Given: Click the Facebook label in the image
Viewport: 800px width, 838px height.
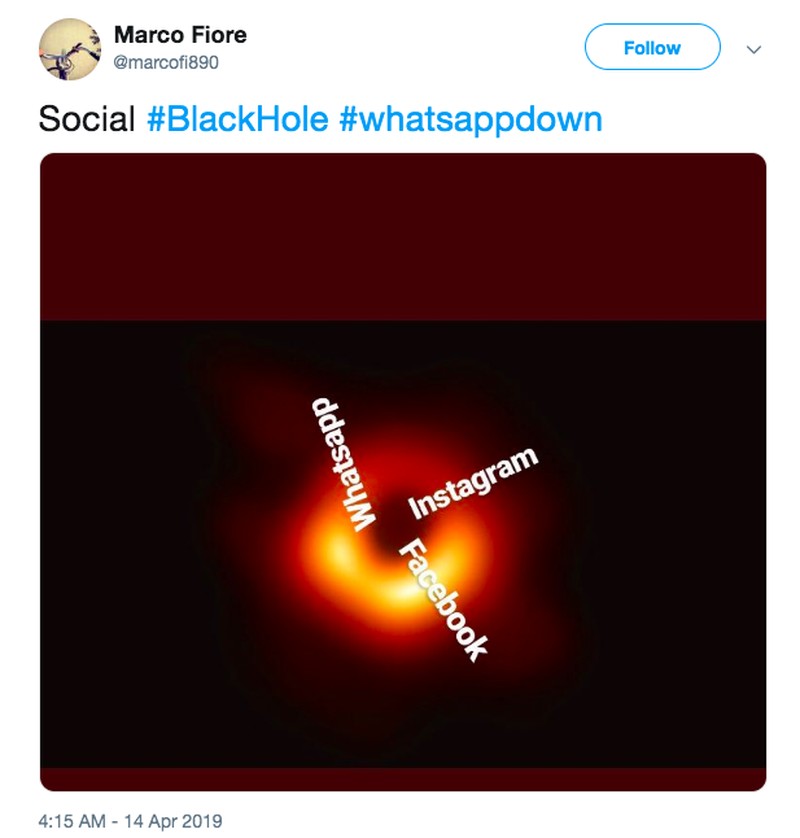Looking at the screenshot, I should pos(445,600).
